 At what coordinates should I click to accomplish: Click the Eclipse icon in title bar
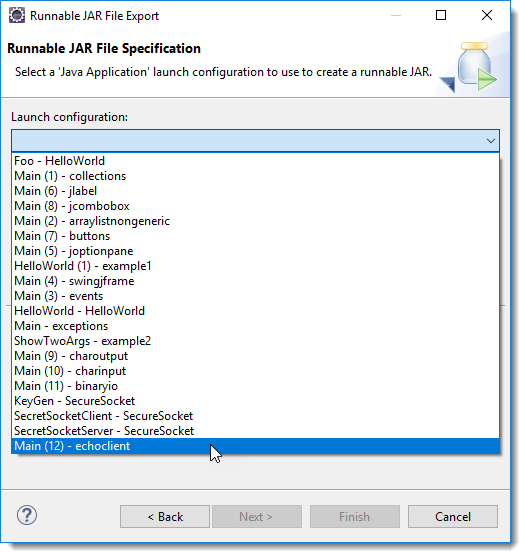(17, 16)
